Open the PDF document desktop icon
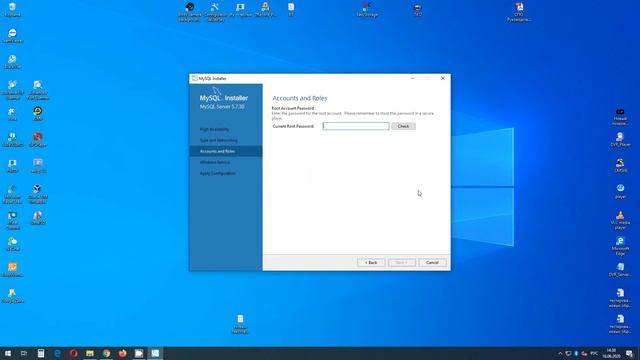 point(519,12)
